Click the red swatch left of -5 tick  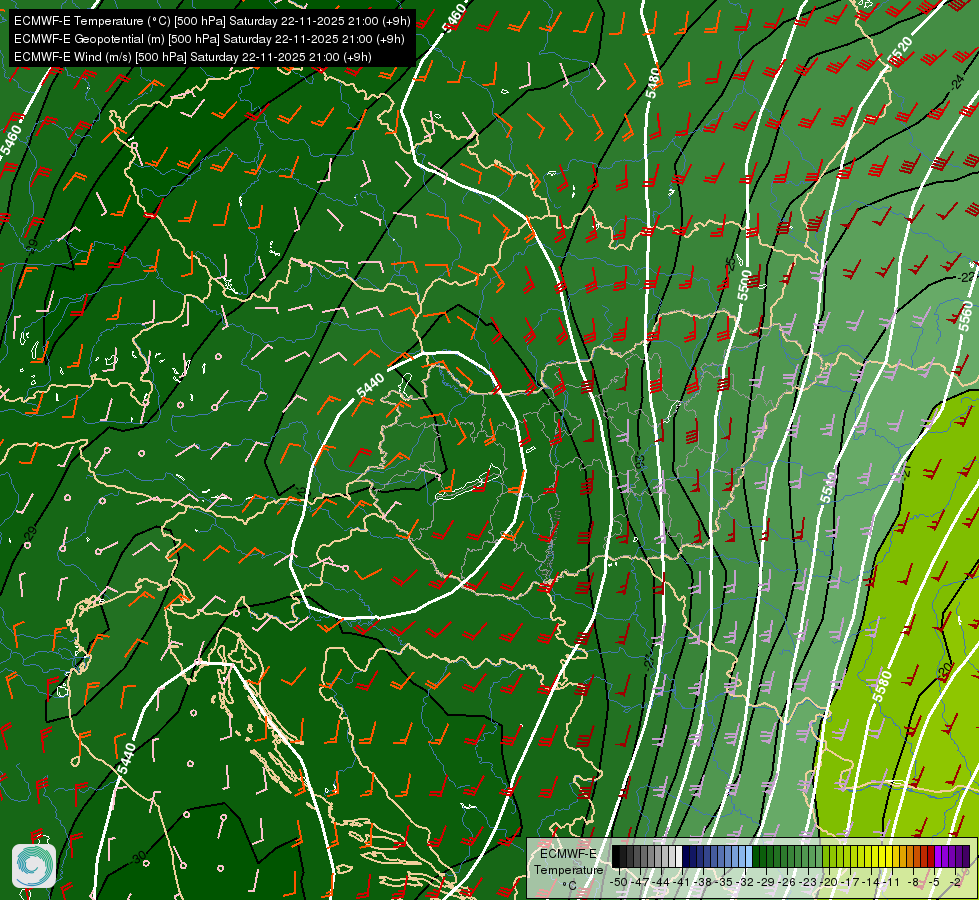tap(931, 856)
